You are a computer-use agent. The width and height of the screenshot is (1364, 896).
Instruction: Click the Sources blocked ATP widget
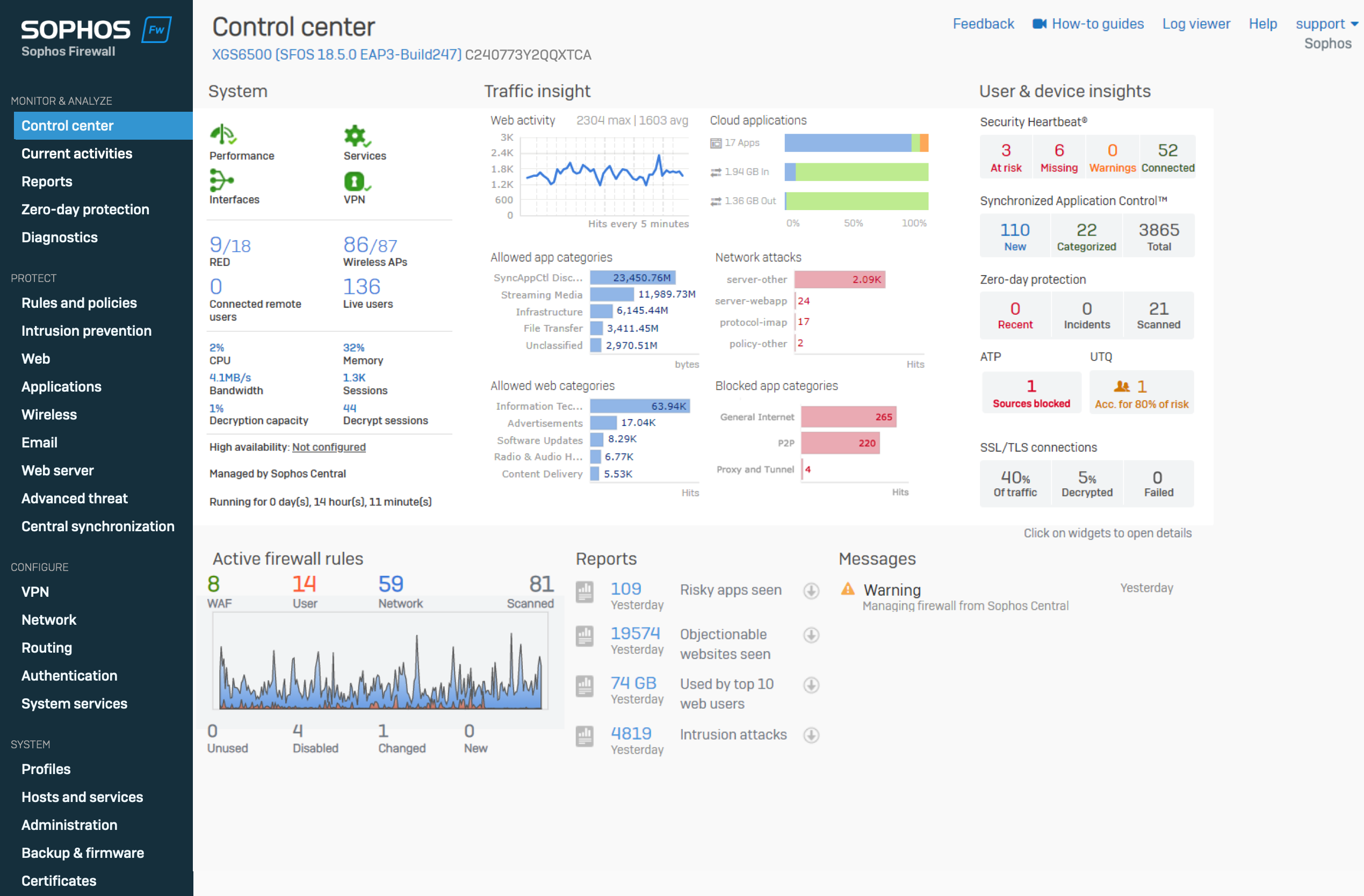click(x=1031, y=392)
